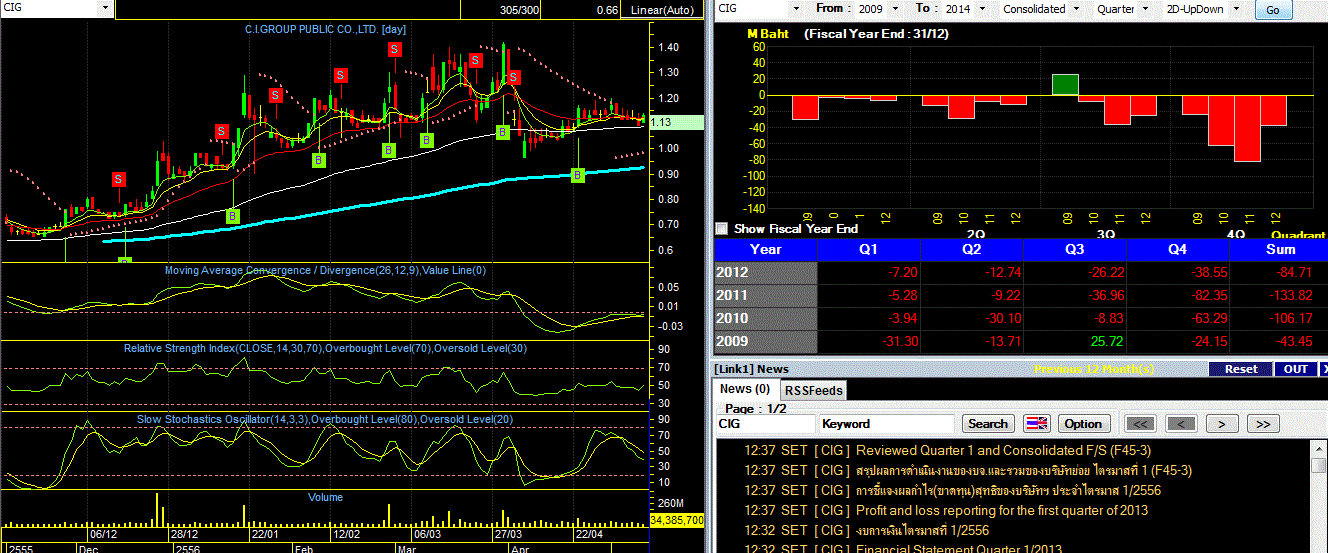Go to first news page with << button
Image resolution: width=1328 pixels, height=553 pixels.
pyautogui.click(x=1142, y=424)
